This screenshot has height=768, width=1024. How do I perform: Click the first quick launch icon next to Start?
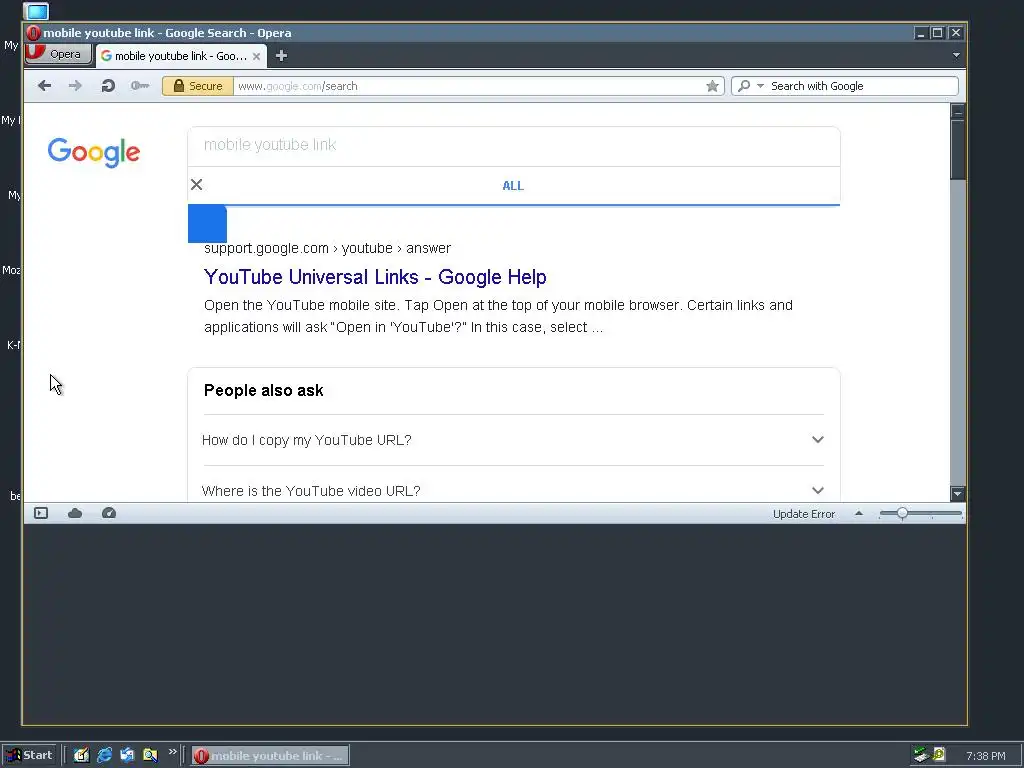[x=81, y=756]
